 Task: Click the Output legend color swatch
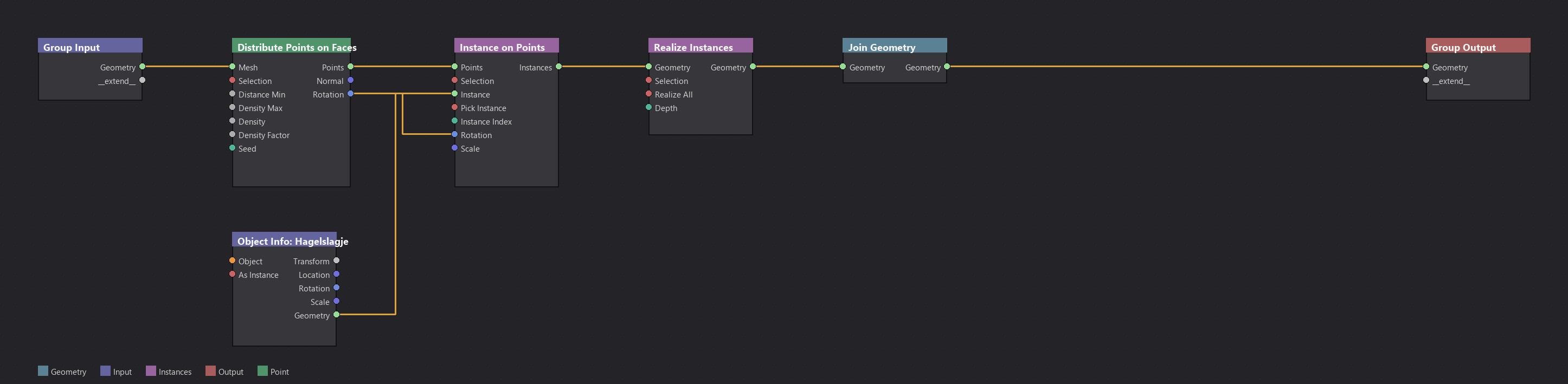coord(210,370)
